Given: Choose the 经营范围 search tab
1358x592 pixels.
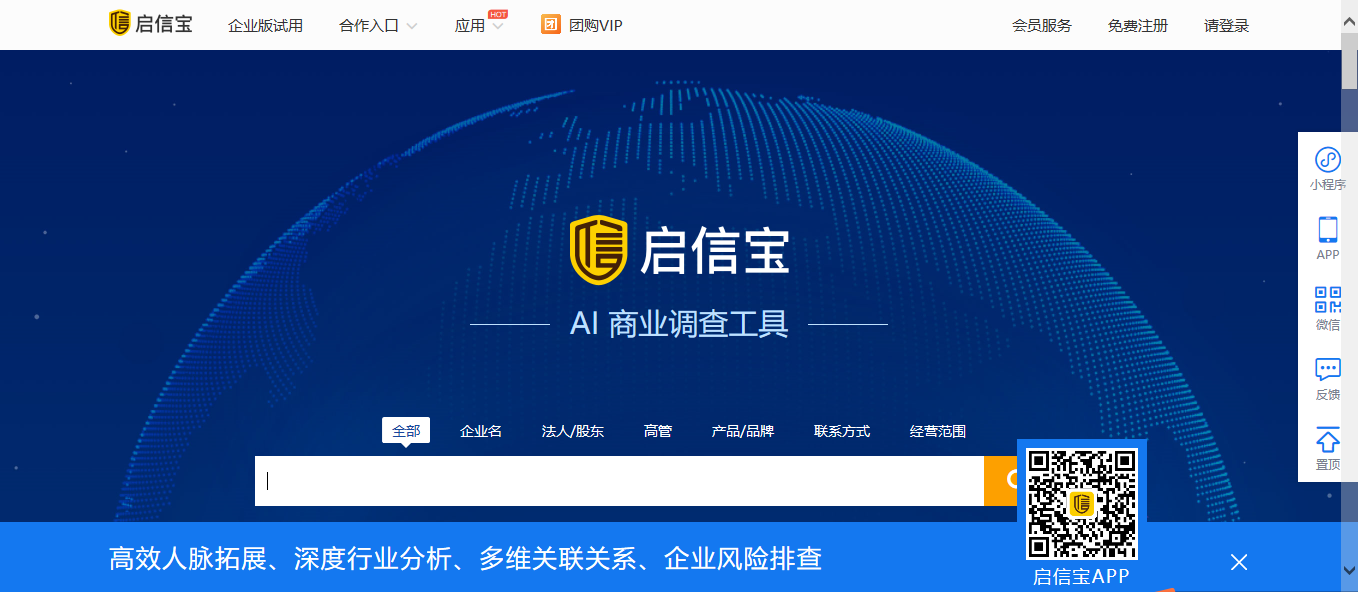Looking at the screenshot, I should coord(938,431).
